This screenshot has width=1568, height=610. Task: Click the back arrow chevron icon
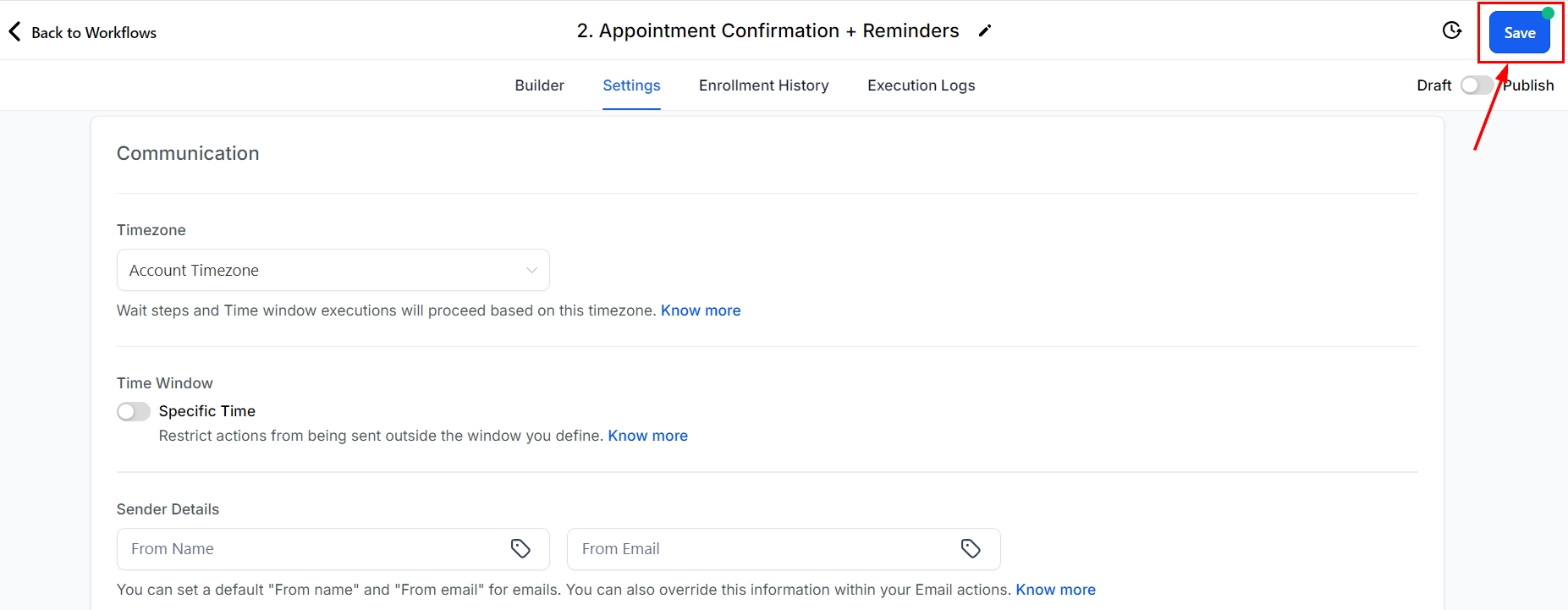(x=14, y=32)
